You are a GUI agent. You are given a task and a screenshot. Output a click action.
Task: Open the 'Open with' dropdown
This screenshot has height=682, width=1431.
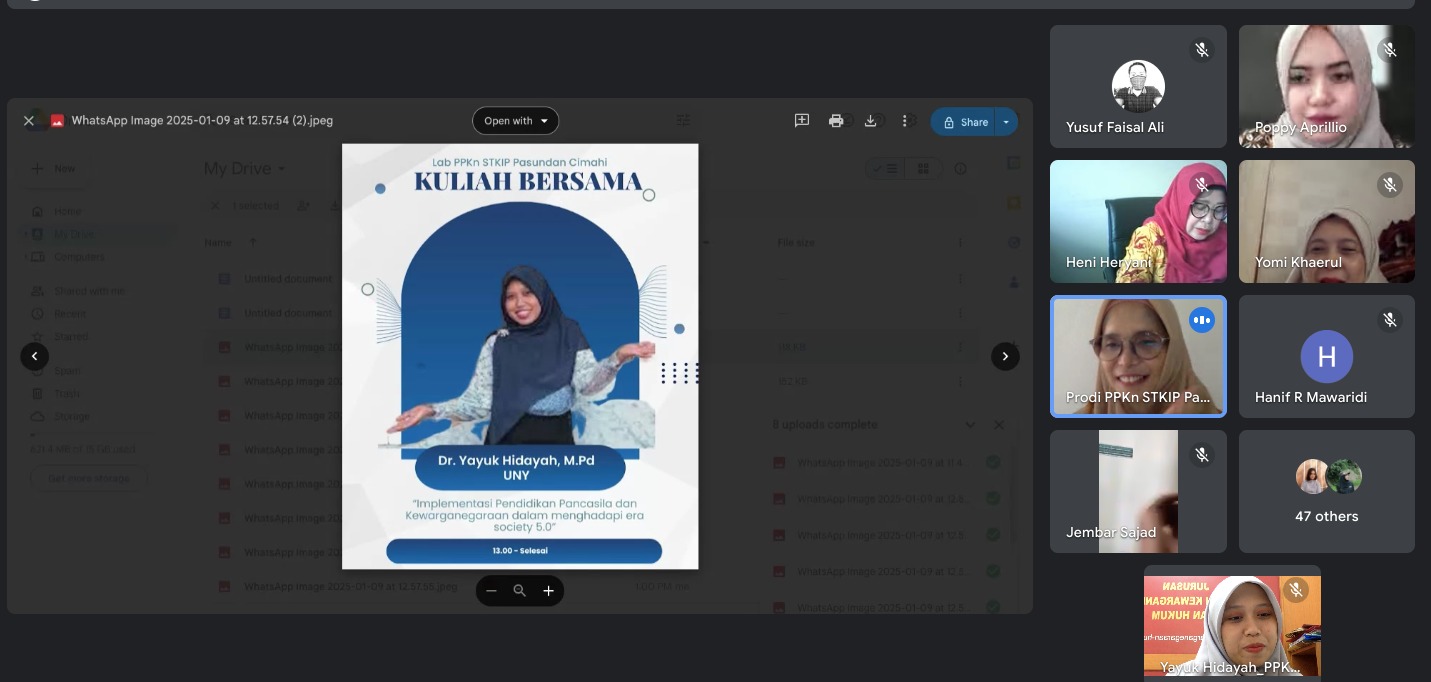tap(515, 121)
